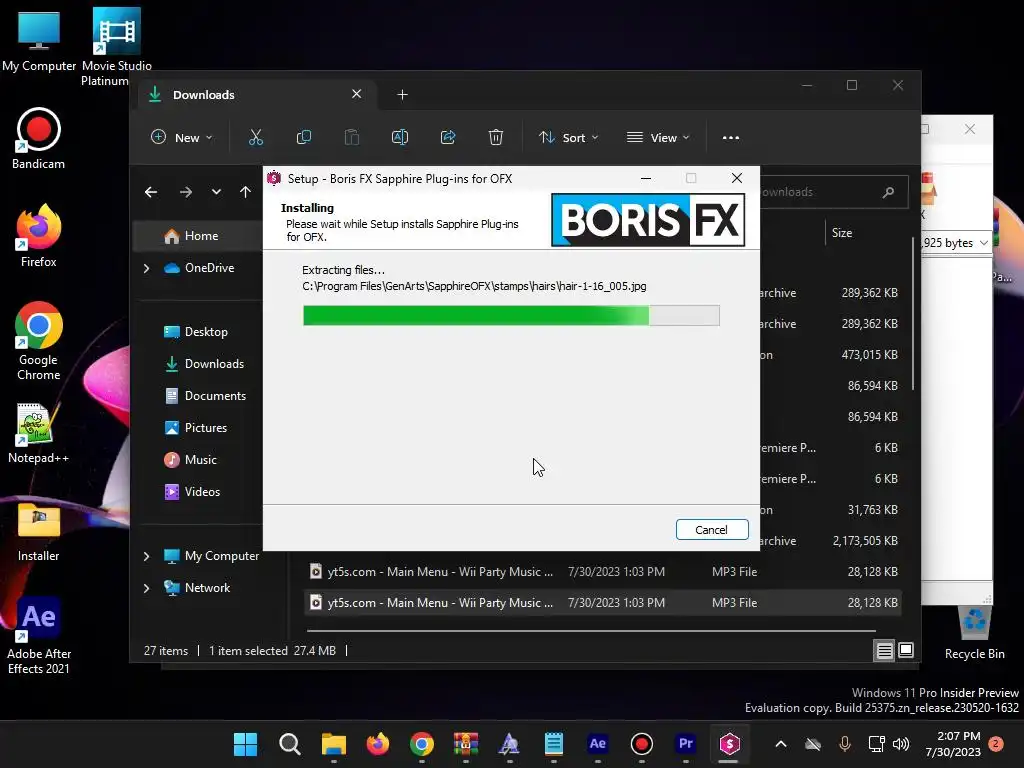Screen dimensions: 1024x768
Task: Click the notification count badge
Action: 996,744
